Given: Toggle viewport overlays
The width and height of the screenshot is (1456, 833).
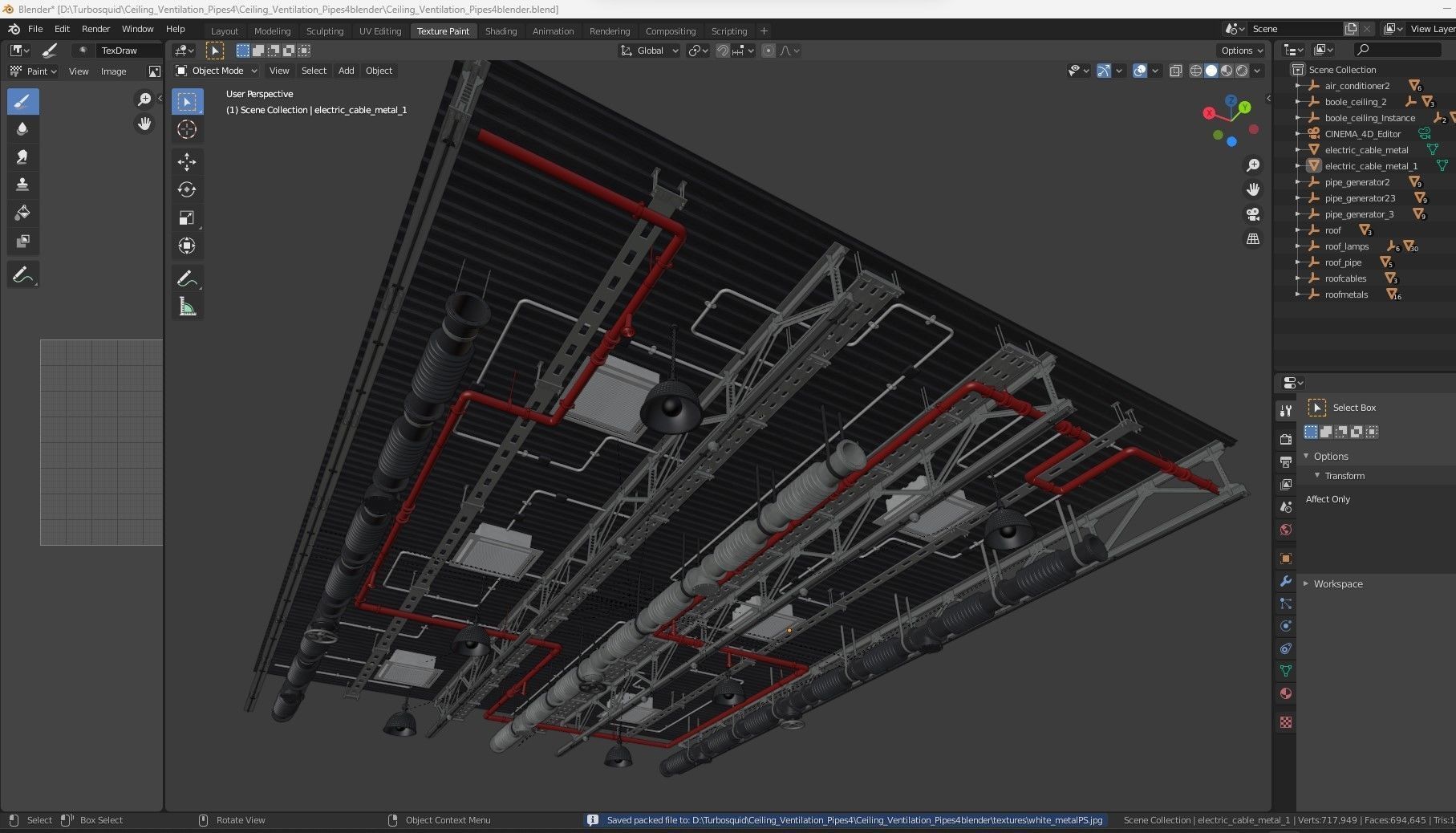Looking at the screenshot, I should tap(1140, 71).
